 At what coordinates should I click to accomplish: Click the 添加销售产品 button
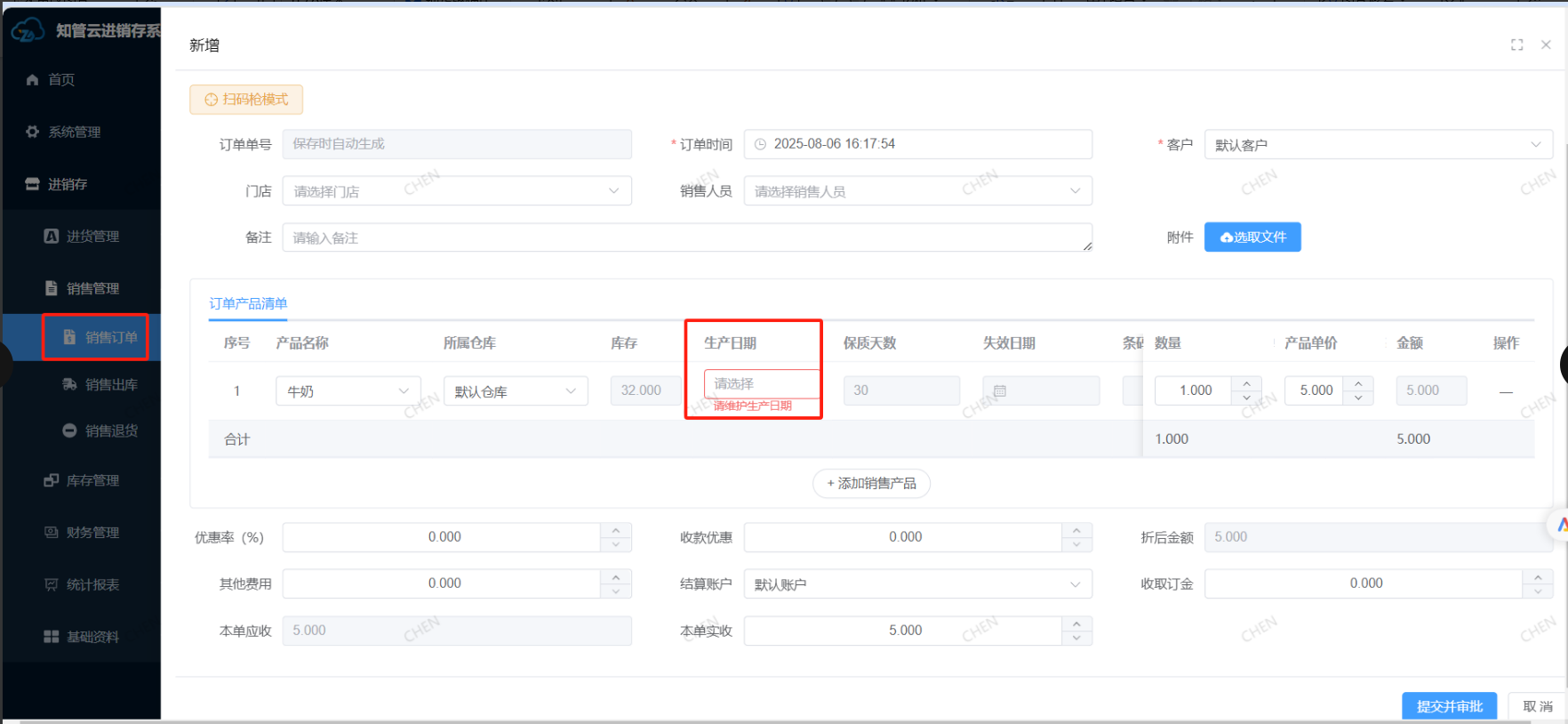[x=871, y=484]
